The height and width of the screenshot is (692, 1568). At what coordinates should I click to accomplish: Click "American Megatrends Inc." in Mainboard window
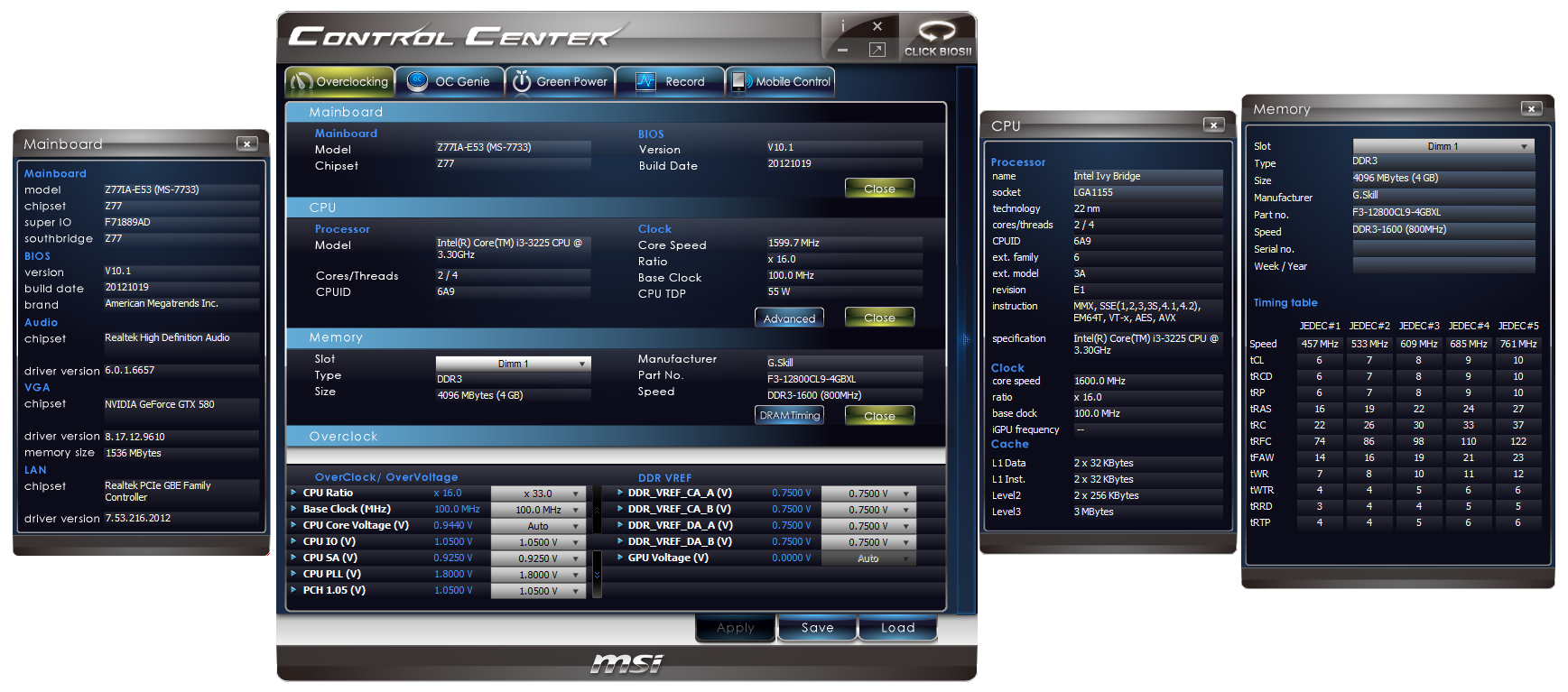(x=162, y=303)
